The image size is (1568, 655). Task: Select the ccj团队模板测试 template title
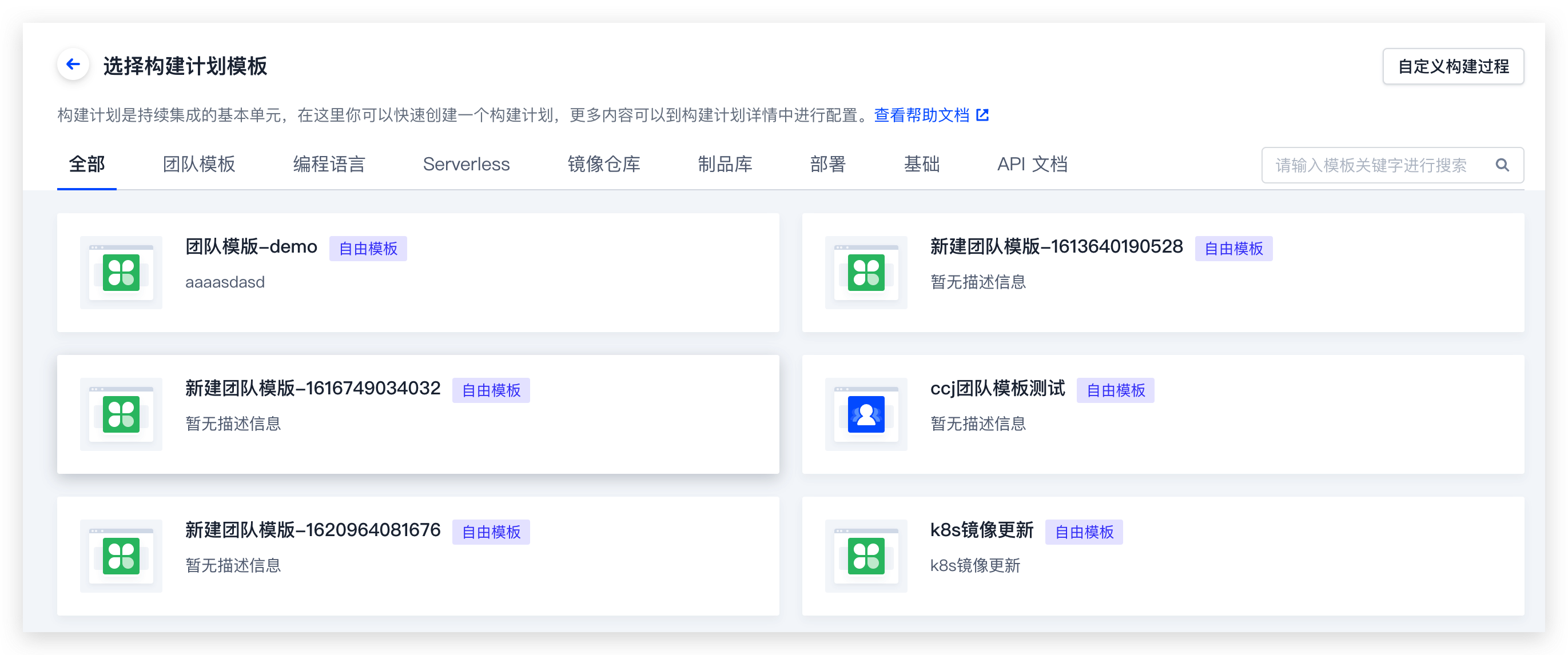pos(998,388)
